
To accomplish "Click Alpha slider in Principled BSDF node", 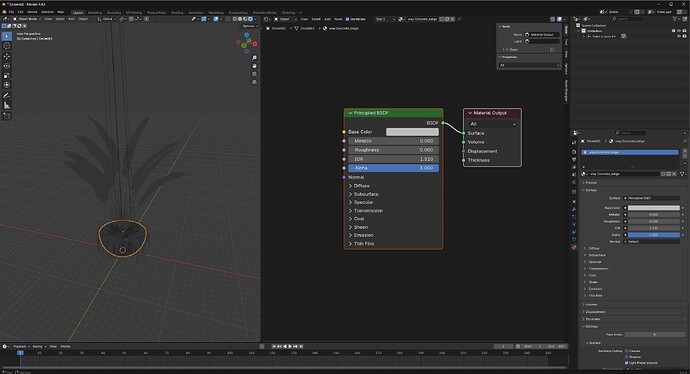I will point(393,168).
